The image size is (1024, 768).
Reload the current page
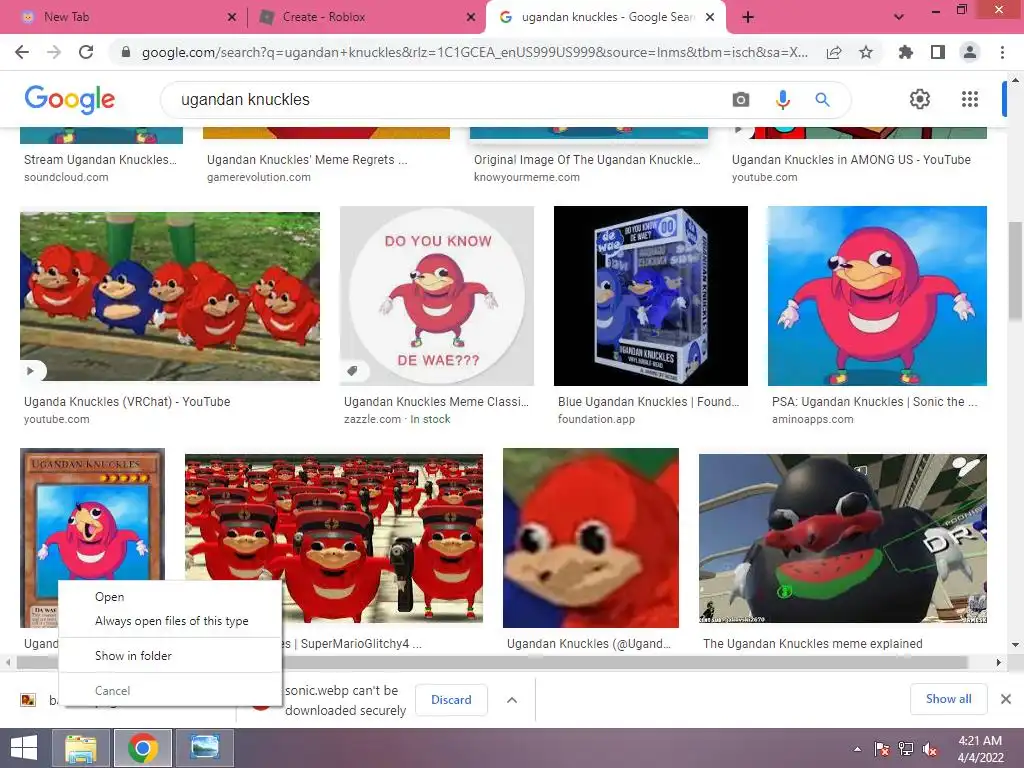coord(86,52)
